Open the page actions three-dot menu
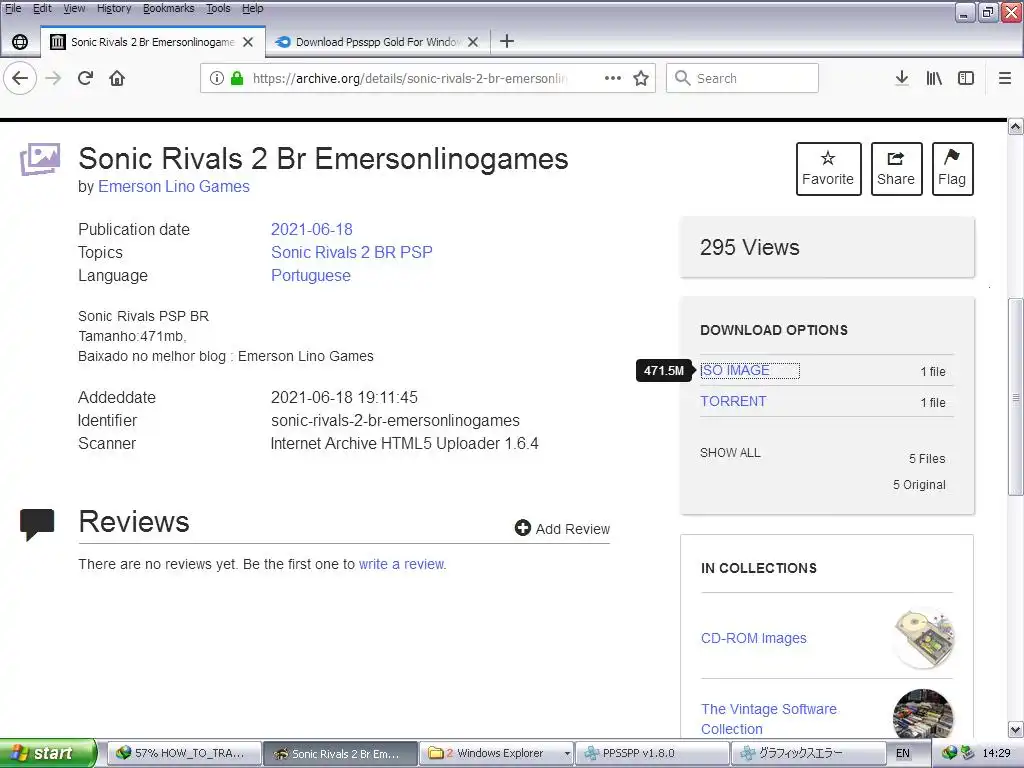The height and width of the screenshot is (768, 1024). point(613,78)
